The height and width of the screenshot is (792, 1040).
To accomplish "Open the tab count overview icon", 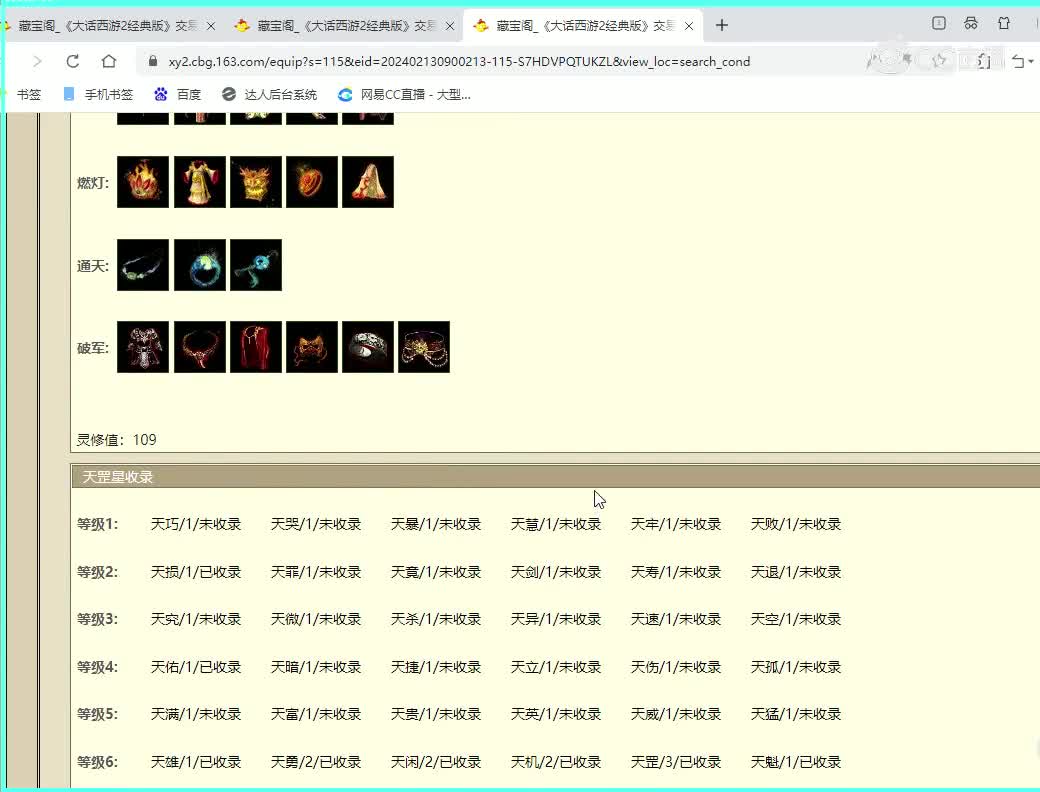I will 939,23.
